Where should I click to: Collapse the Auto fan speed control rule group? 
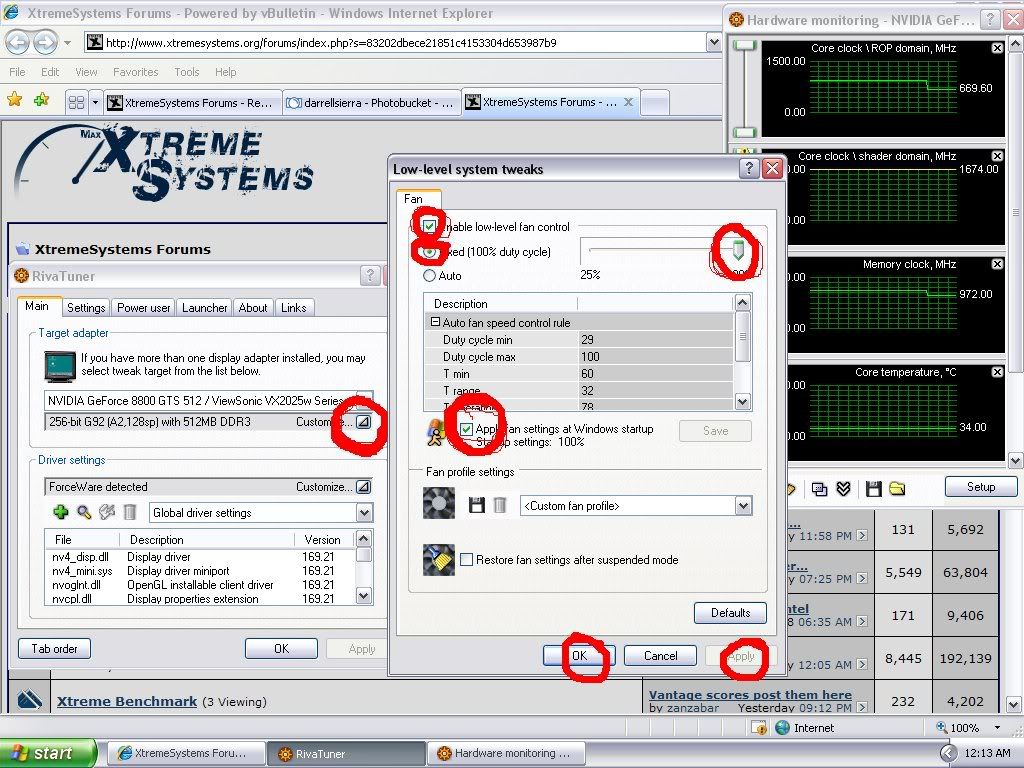(x=436, y=322)
